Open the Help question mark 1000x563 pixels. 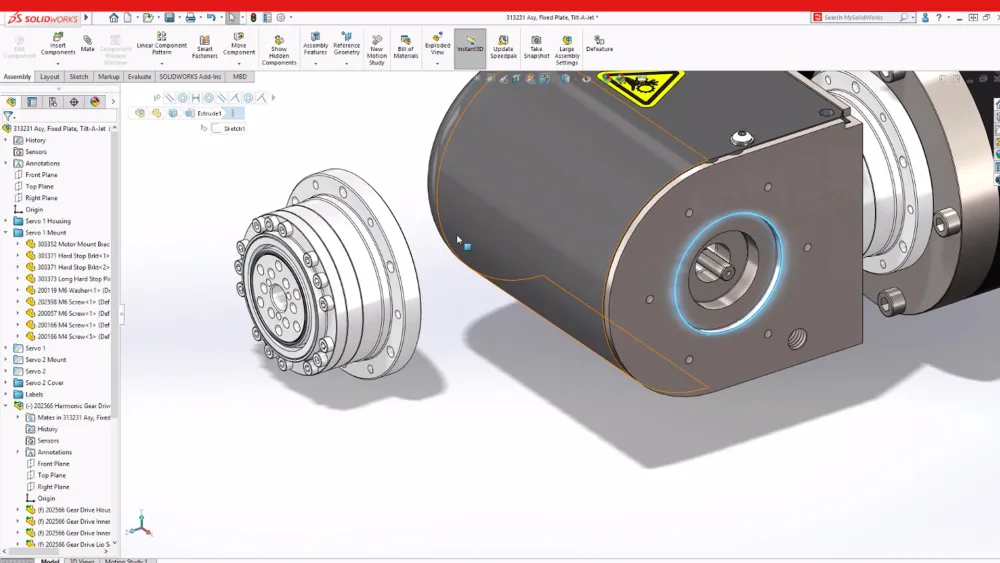(x=938, y=17)
